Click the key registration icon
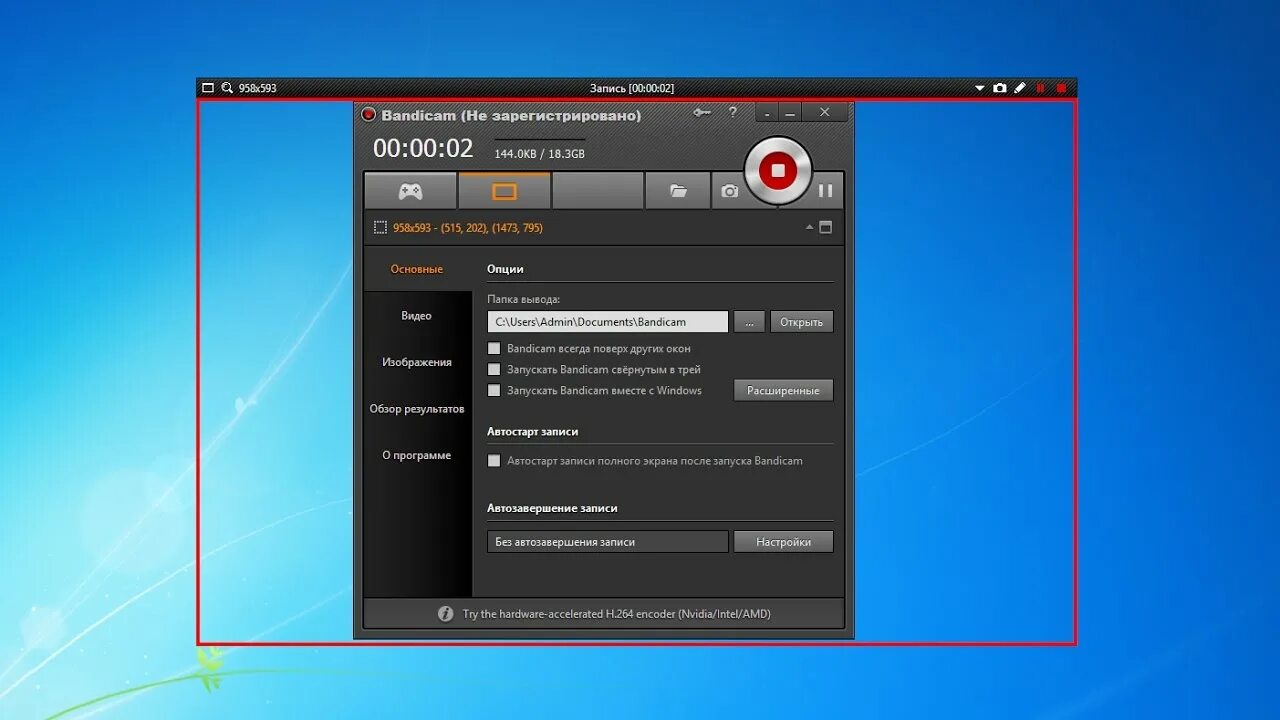This screenshot has width=1280, height=720. 702,113
